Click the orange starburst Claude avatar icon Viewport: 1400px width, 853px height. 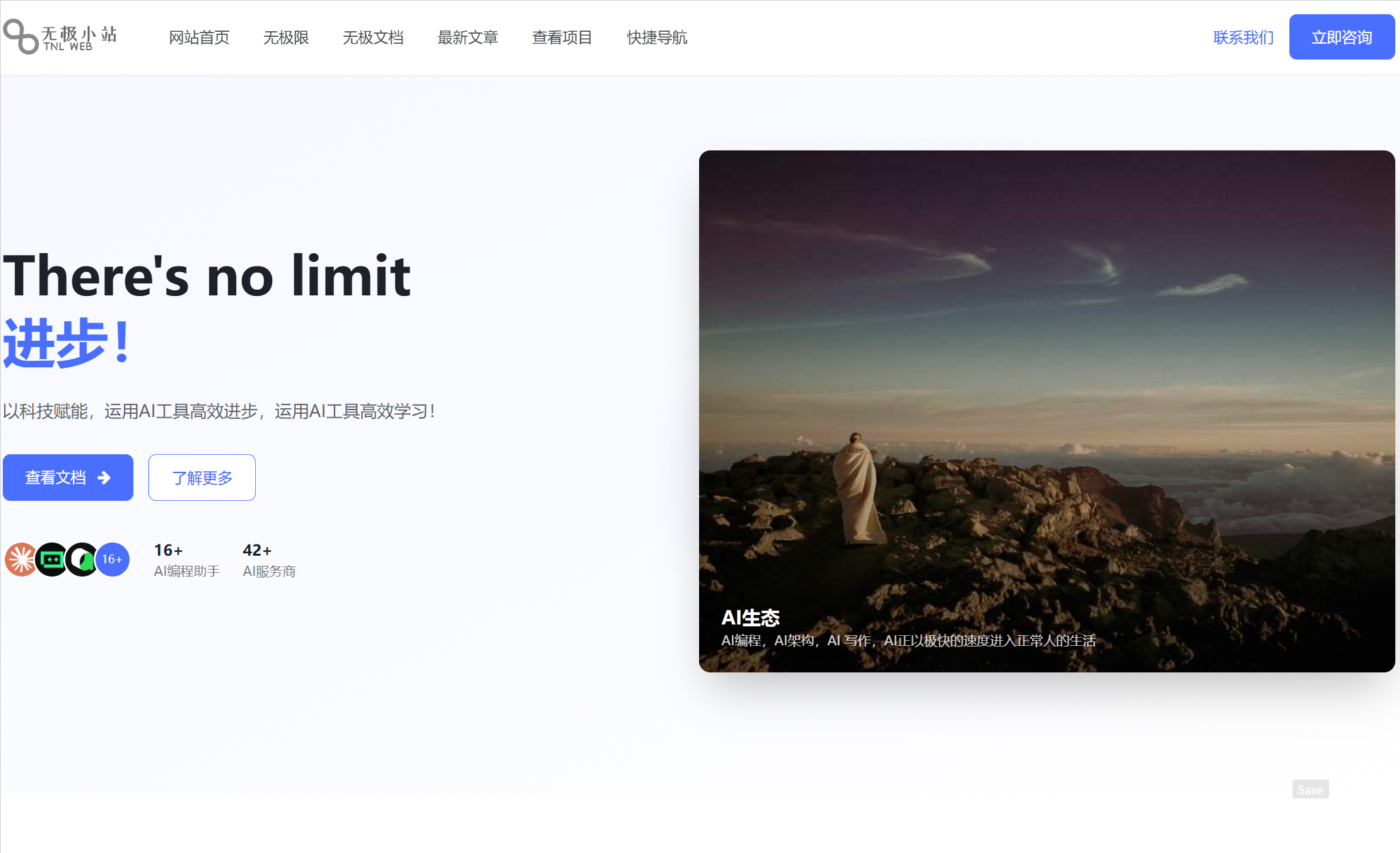point(20,559)
